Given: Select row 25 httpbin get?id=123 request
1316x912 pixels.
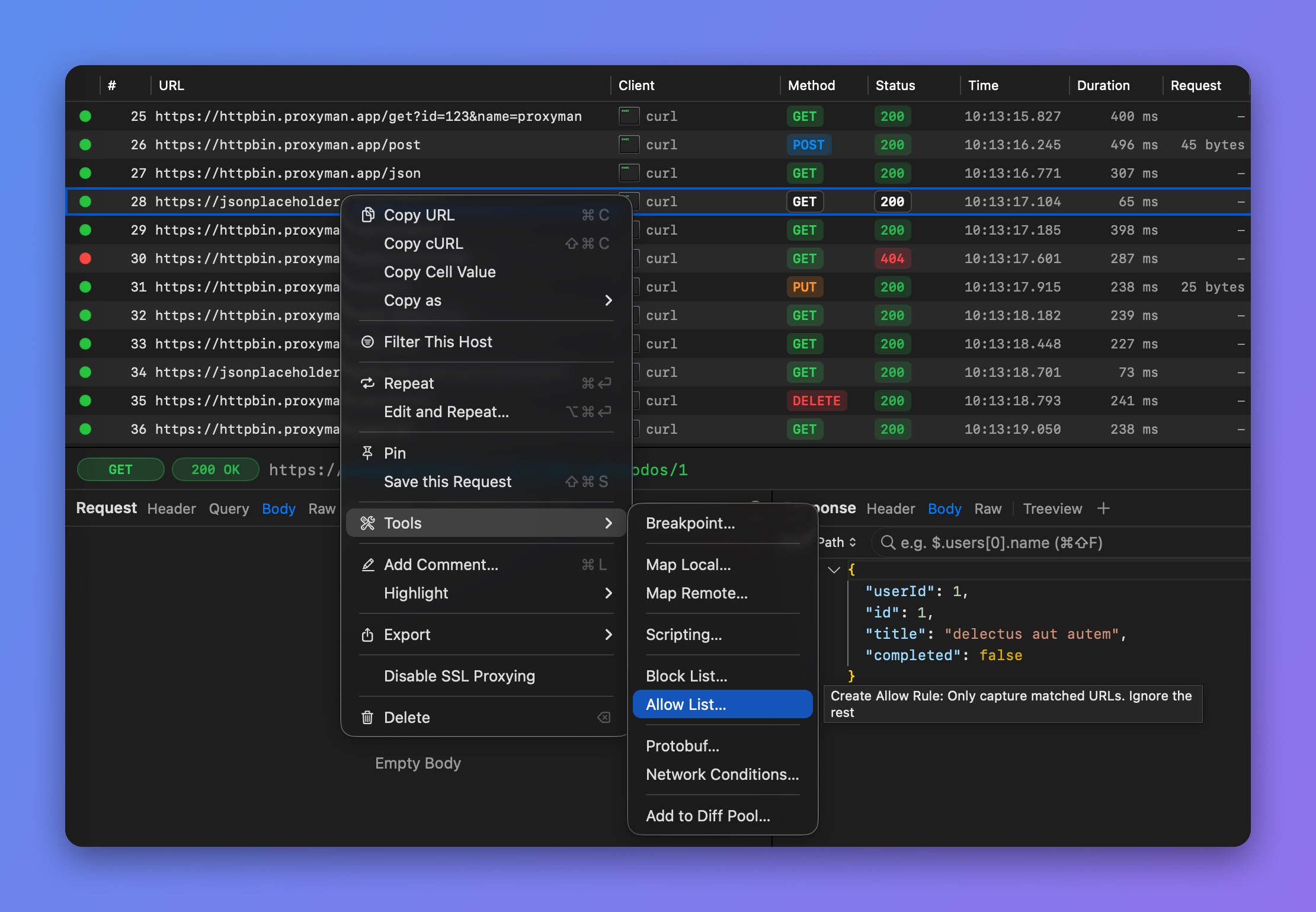Looking at the screenshot, I should [658, 116].
